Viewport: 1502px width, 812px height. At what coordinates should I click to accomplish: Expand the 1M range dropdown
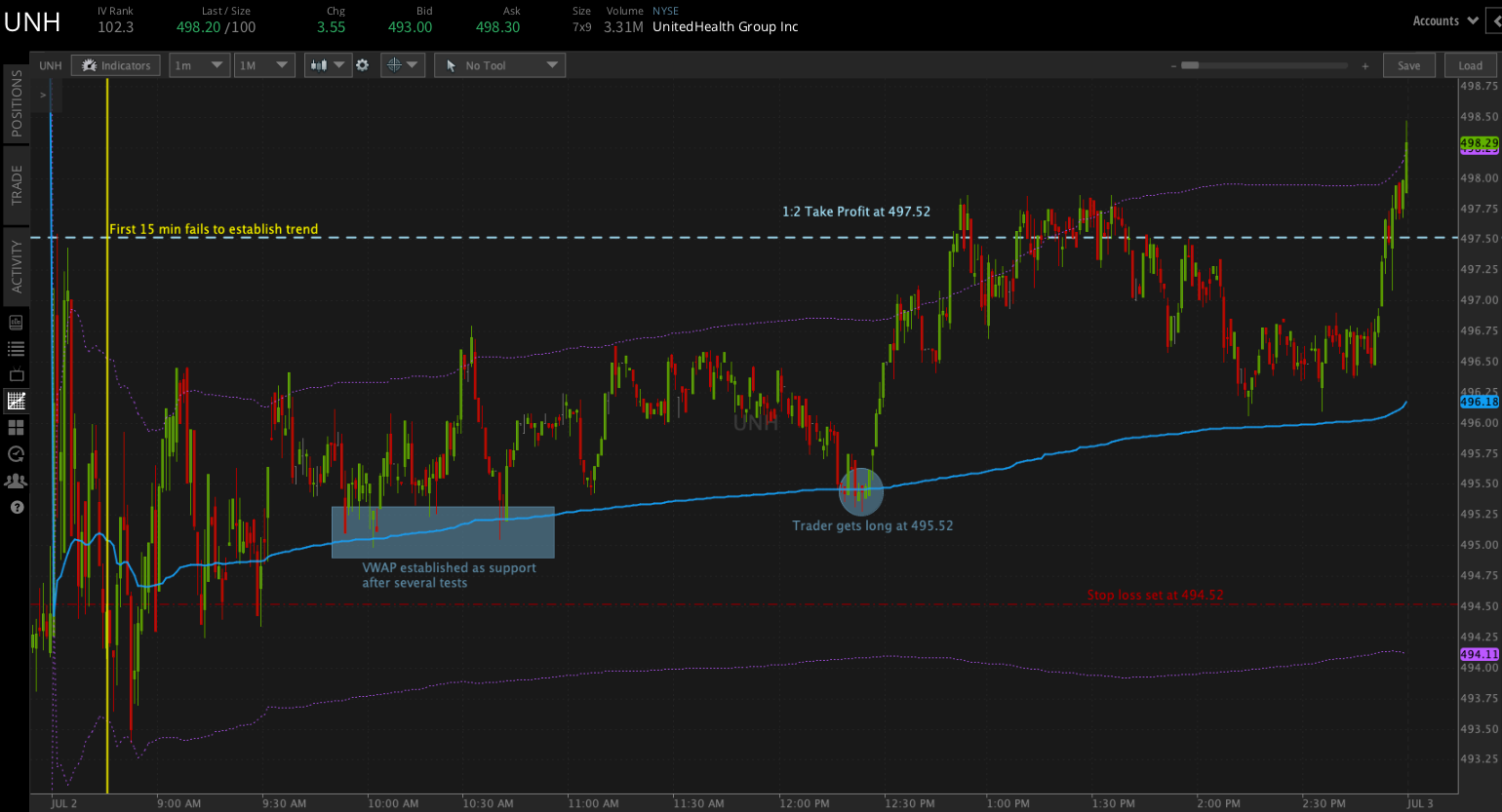(263, 64)
